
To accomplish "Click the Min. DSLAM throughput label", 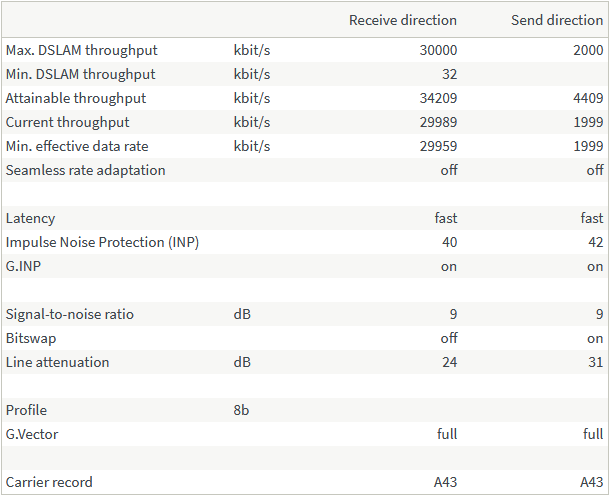I will click(80, 74).
